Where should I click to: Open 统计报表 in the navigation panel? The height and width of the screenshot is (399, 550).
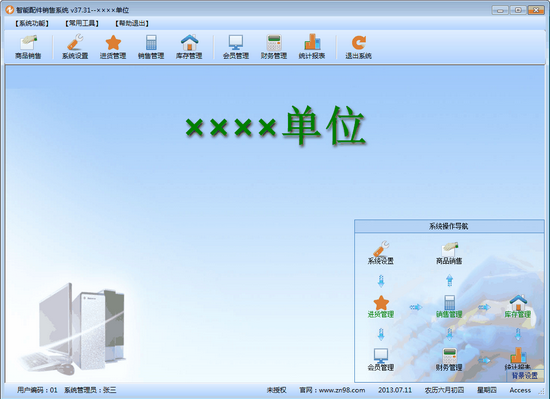click(x=518, y=359)
